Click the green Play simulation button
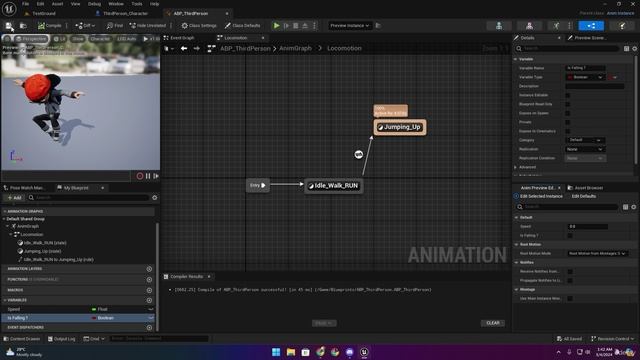This screenshot has height=360, width=640. (276, 26)
